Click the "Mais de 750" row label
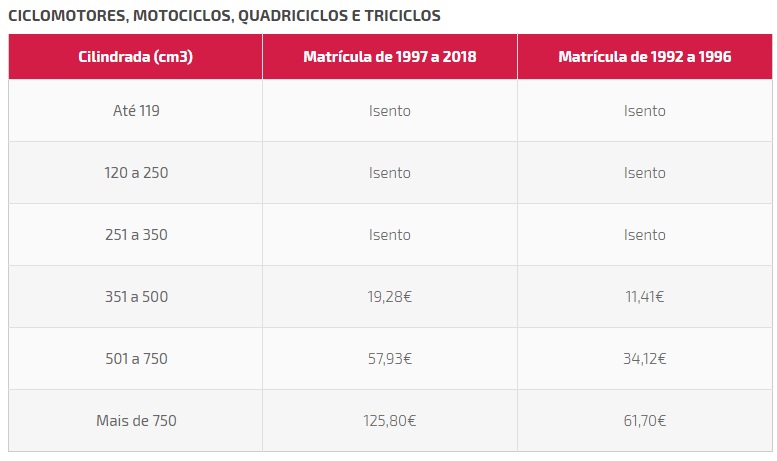777x461 pixels. [x=136, y=421]
